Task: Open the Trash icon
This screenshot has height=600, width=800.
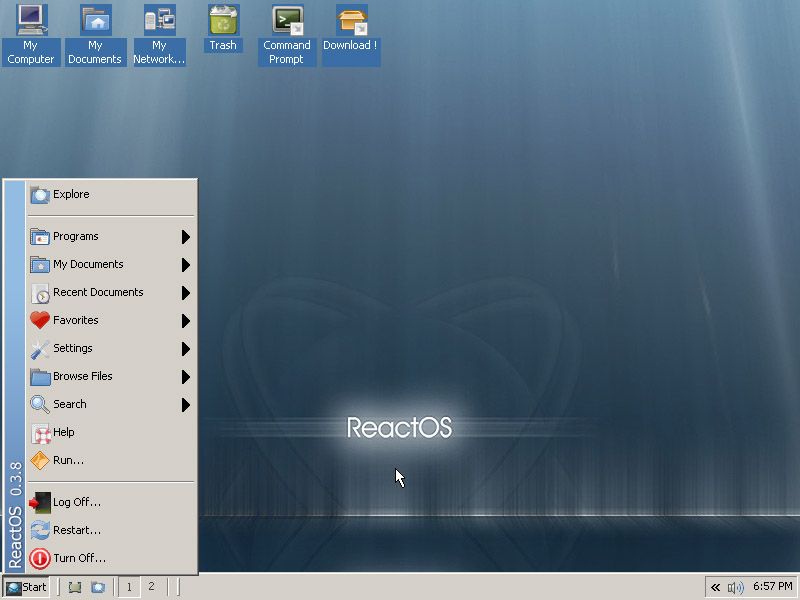Action: click(x=222, y=25)
